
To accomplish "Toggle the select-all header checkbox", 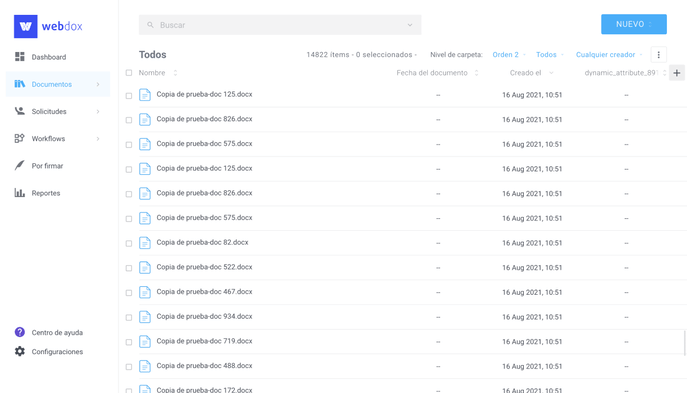I will point(129,73).
